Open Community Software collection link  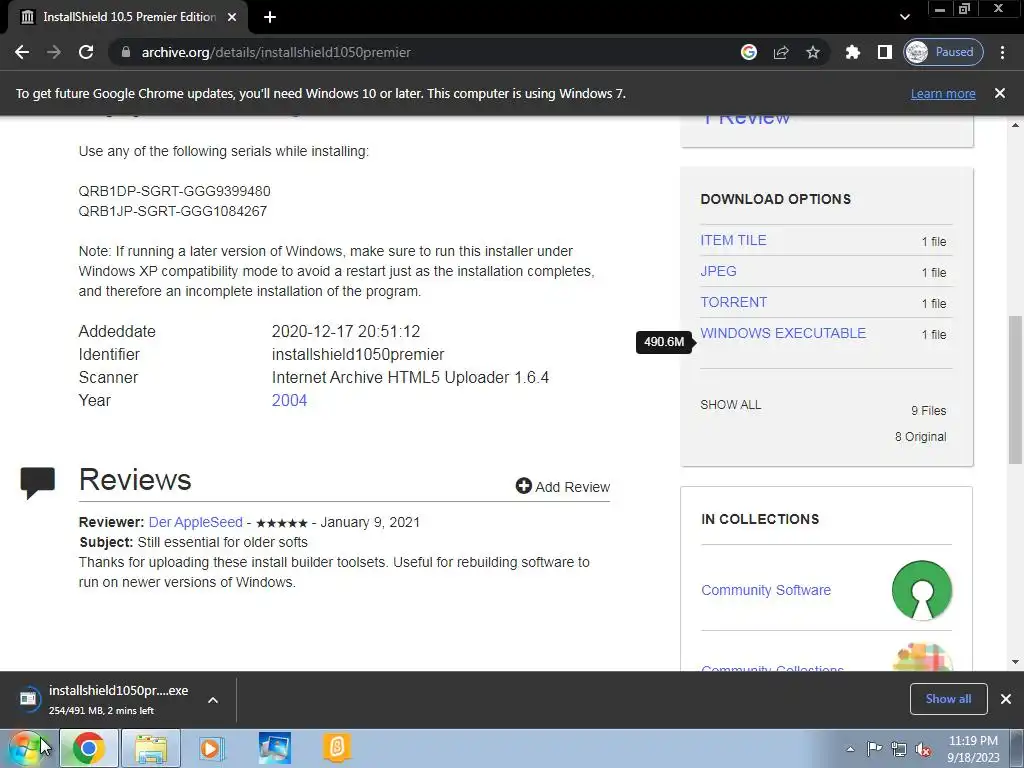[x=766, y=590]
